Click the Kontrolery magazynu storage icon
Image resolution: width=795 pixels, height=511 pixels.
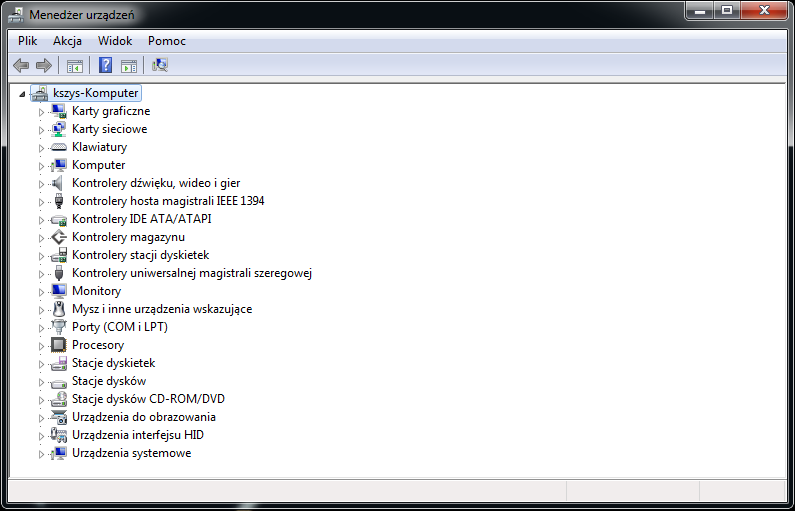tap(59, 237)
